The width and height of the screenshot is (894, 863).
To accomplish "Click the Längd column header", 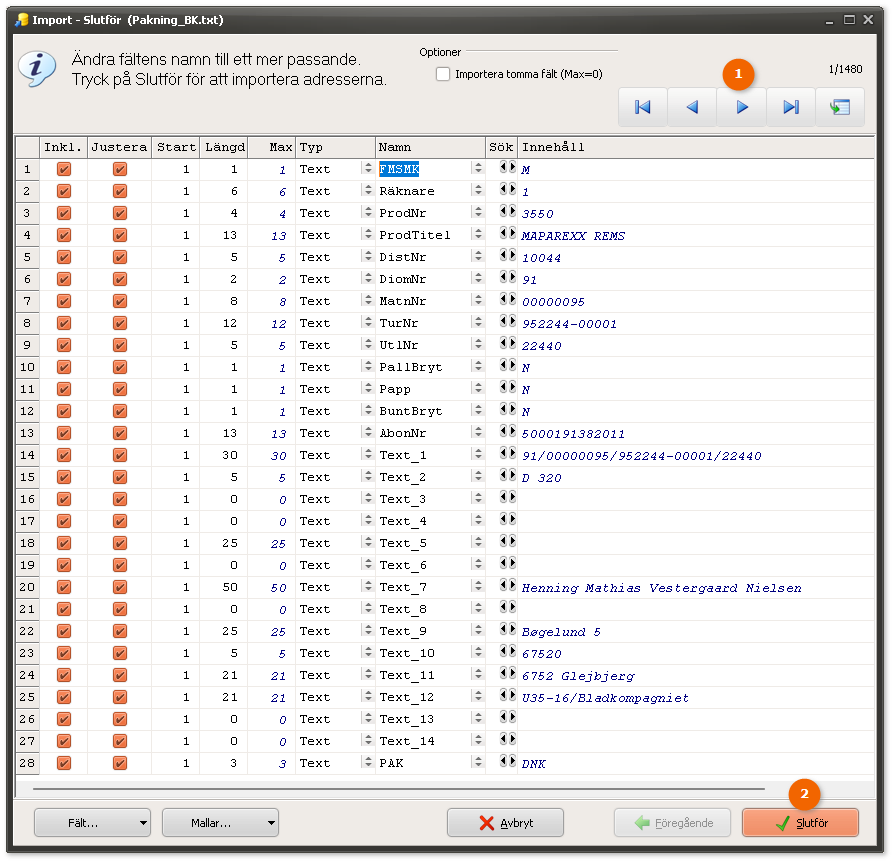I will [224, 147].
